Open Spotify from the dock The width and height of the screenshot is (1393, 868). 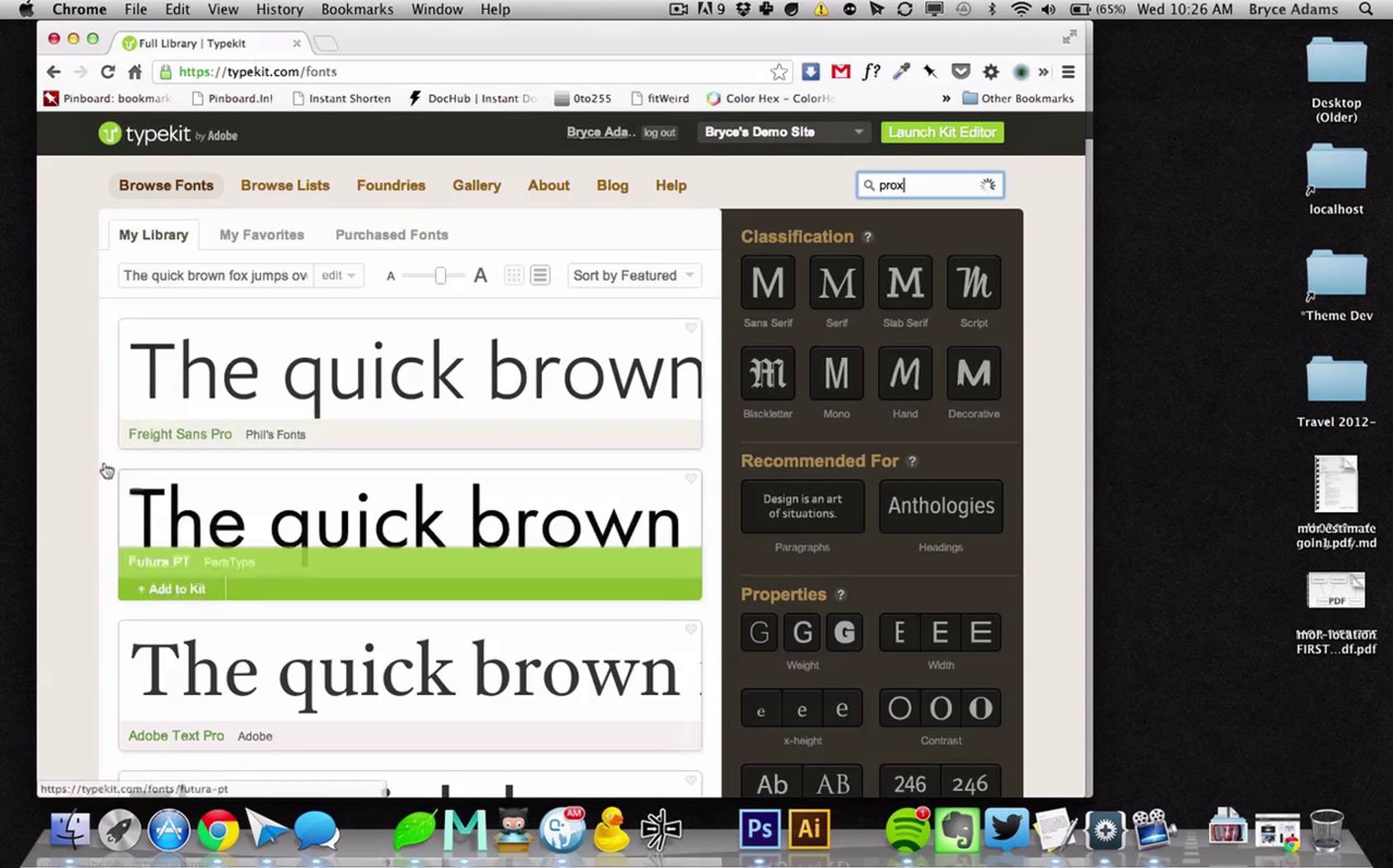pyautogui.click(x=907, y=830)
